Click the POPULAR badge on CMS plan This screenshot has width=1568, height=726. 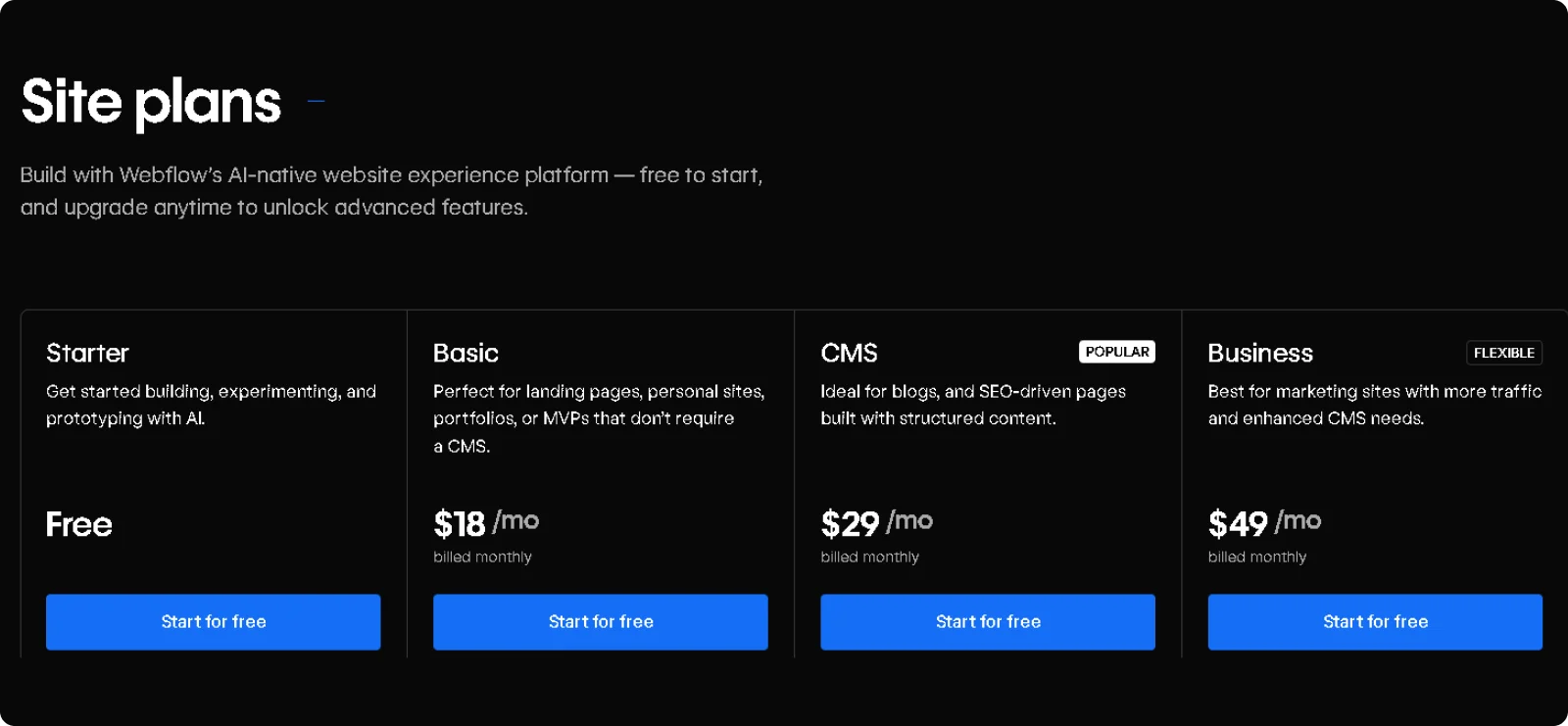pos(1116,352)
